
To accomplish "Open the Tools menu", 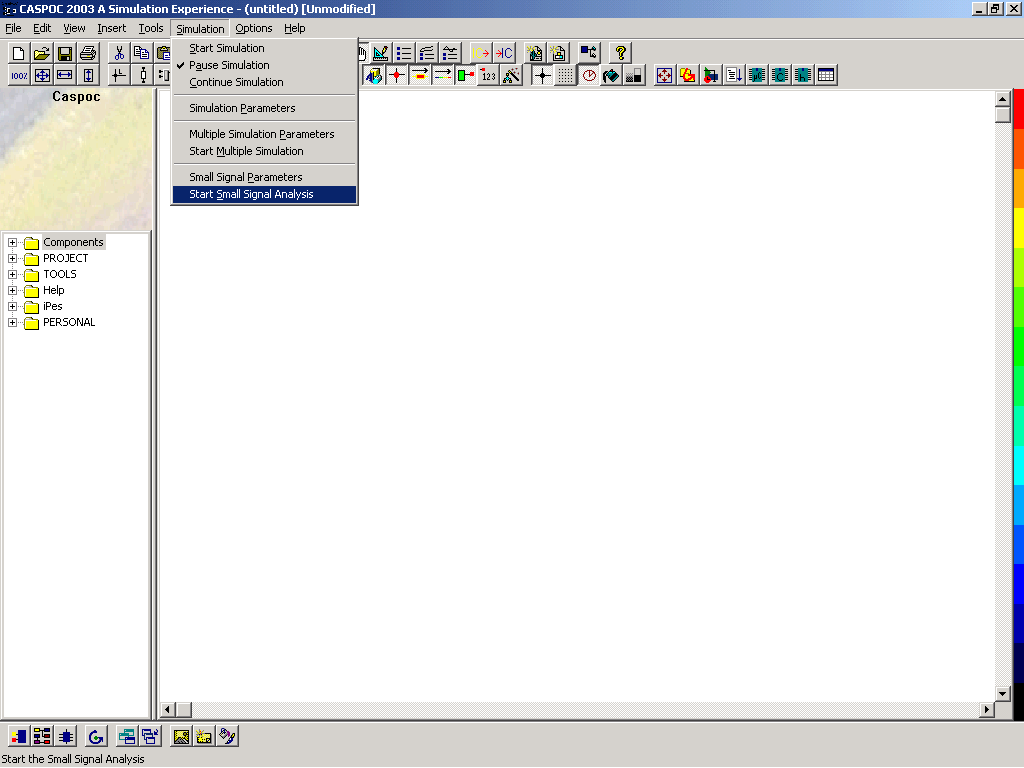I will (151, 28).
